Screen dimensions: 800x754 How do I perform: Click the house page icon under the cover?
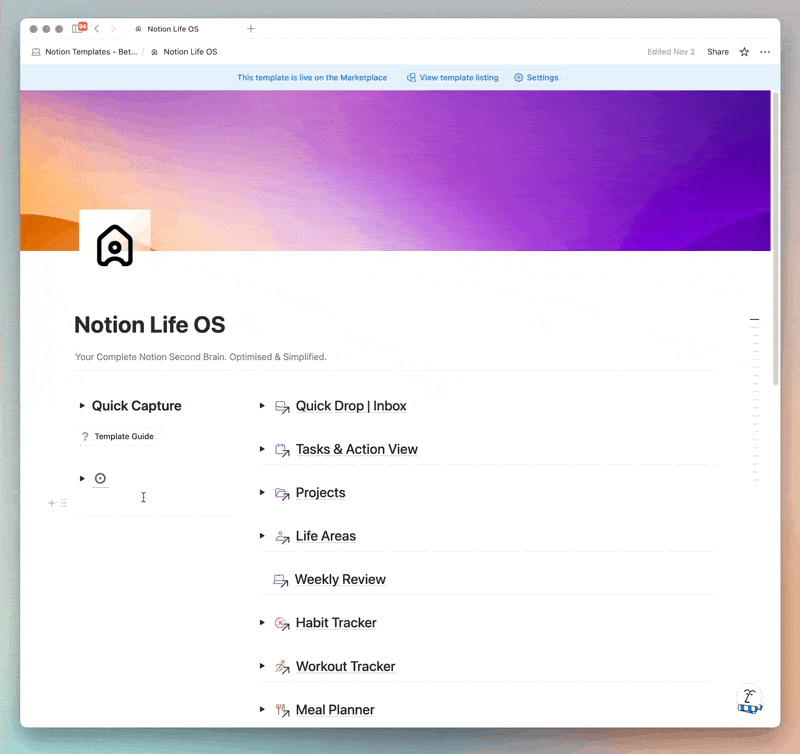click(115, 245)
